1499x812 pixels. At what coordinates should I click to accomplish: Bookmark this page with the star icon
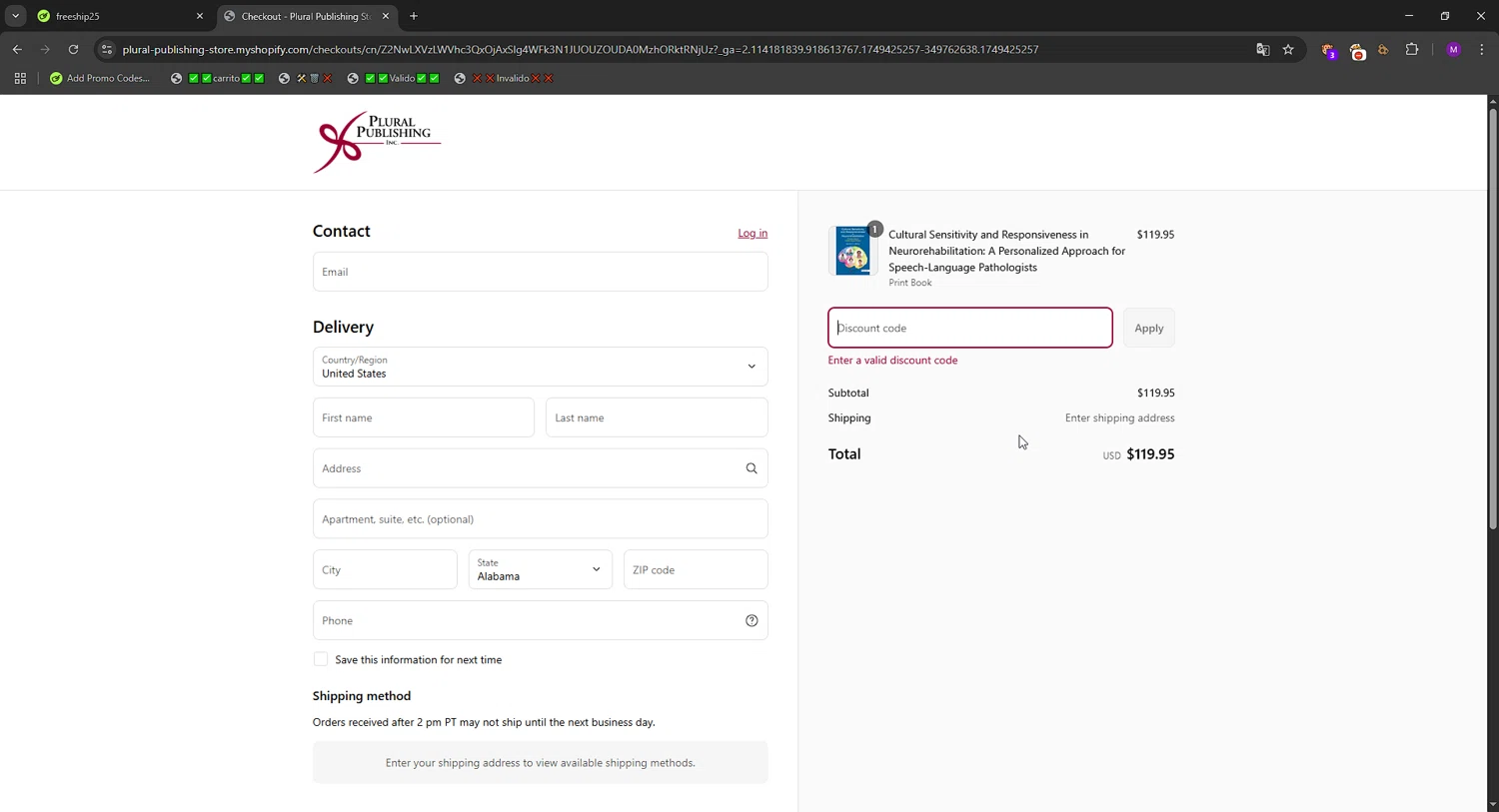1288,49
